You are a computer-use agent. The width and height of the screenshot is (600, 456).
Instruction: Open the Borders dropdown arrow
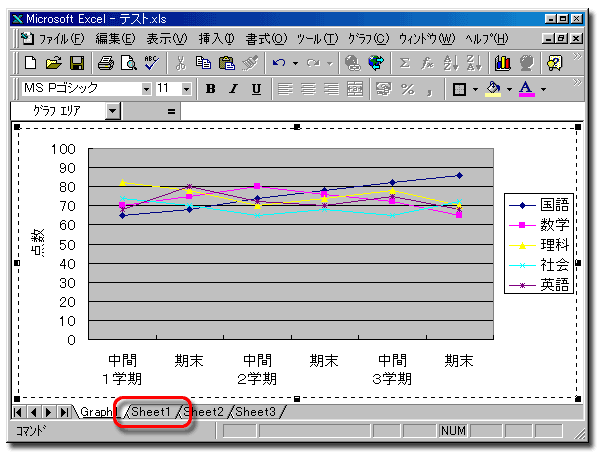tap(475, 90)
